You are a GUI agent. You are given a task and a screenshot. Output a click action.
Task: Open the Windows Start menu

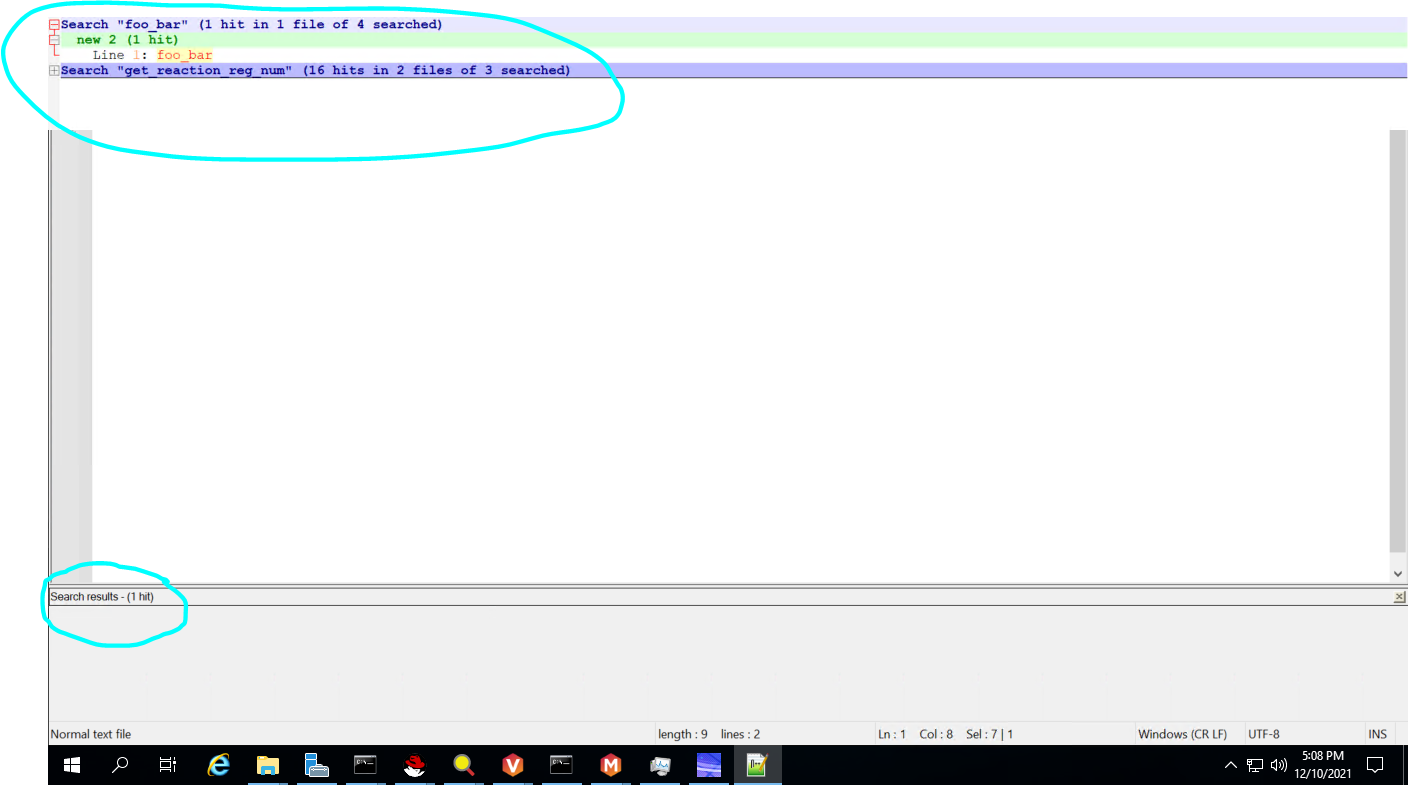pos(72,766)
